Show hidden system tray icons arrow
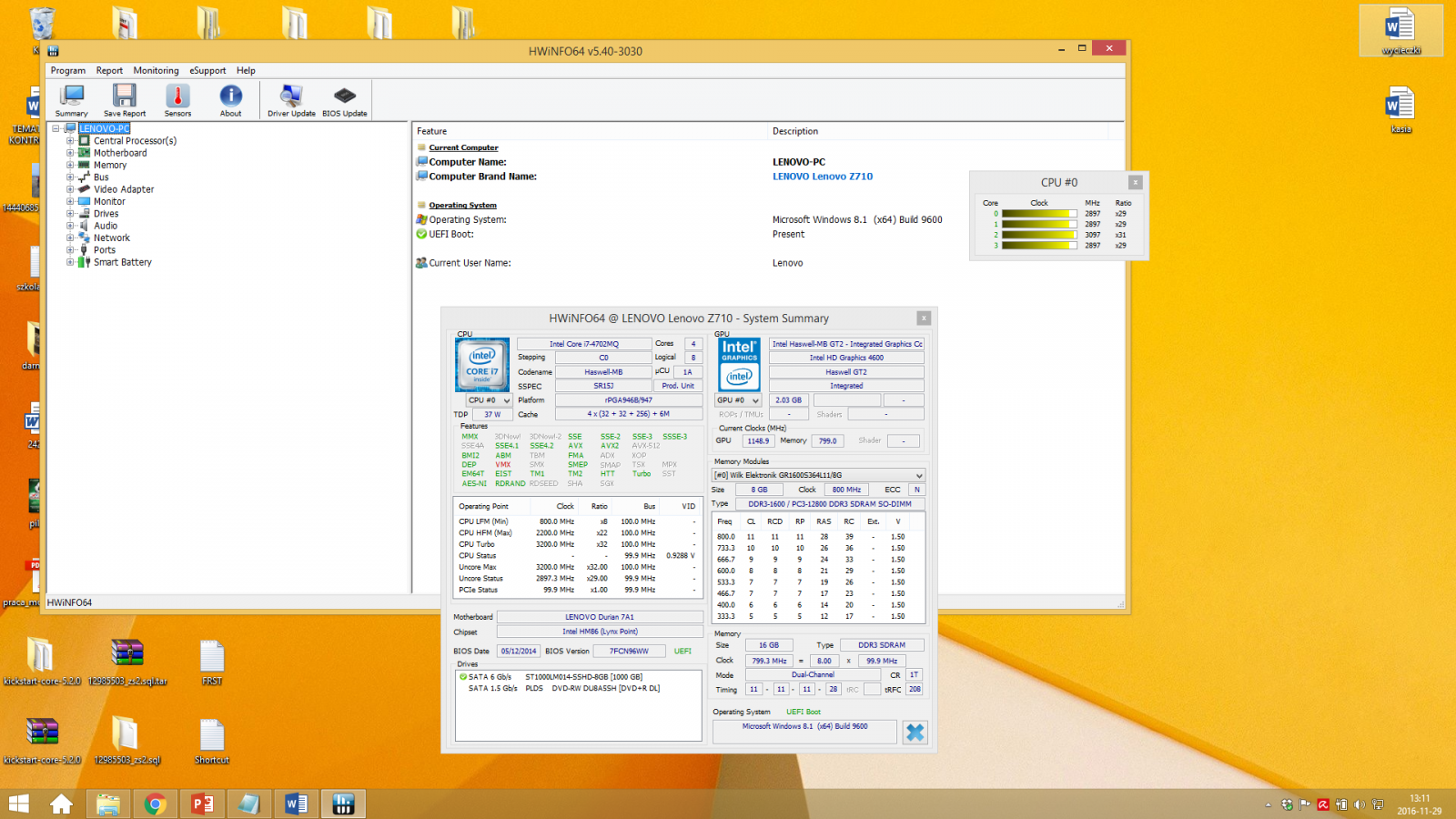Image resolution: width=1456 pixels, height=819 pixels. tap(1268, 804)
